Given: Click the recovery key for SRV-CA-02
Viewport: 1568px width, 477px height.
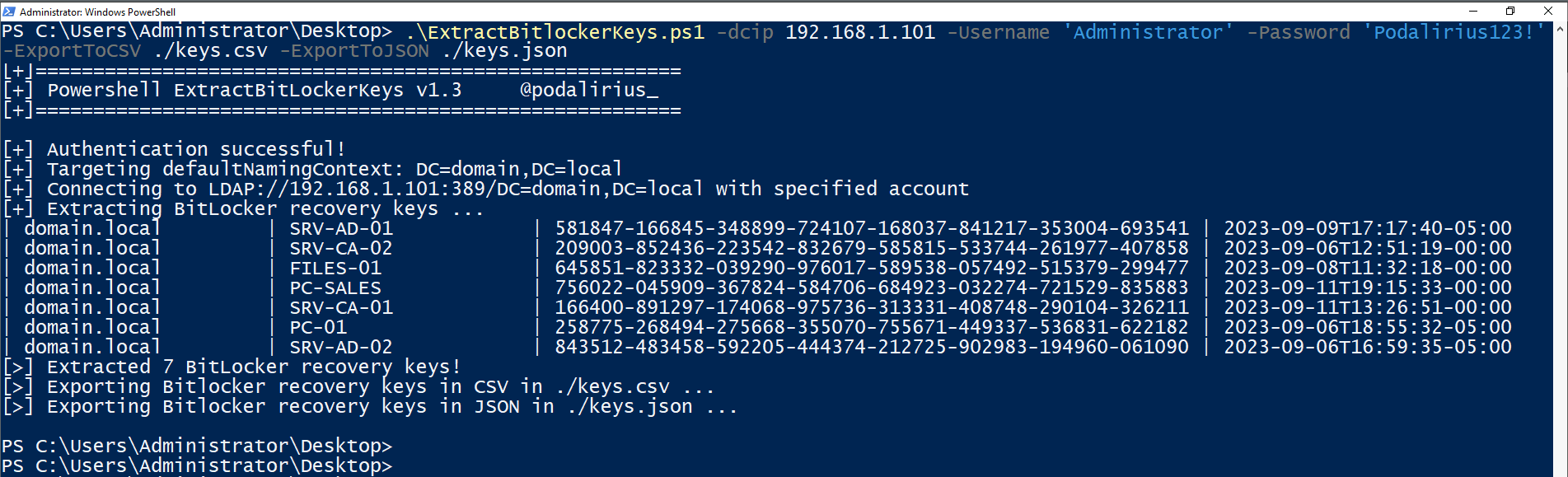Looking at the screenshot, I should click(x=872, y=248).
